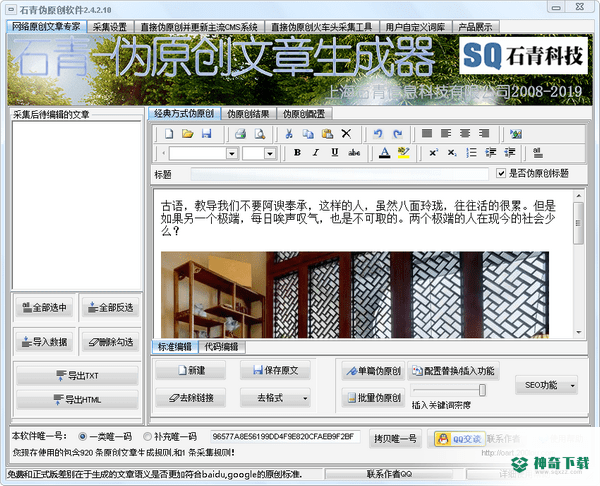Click the Justify full alignment icon

point(427,133)
